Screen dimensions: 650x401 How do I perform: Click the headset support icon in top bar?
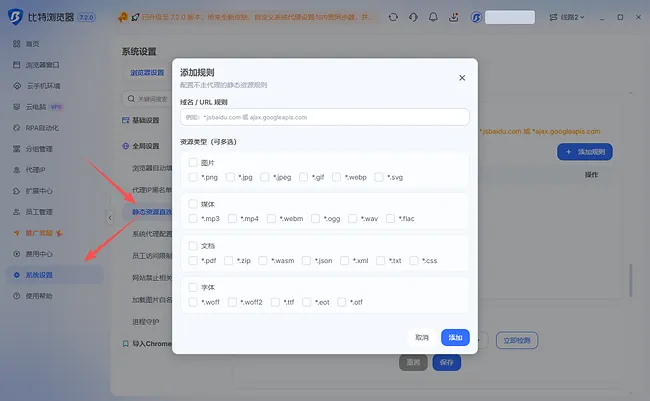[x=413, y=17]
